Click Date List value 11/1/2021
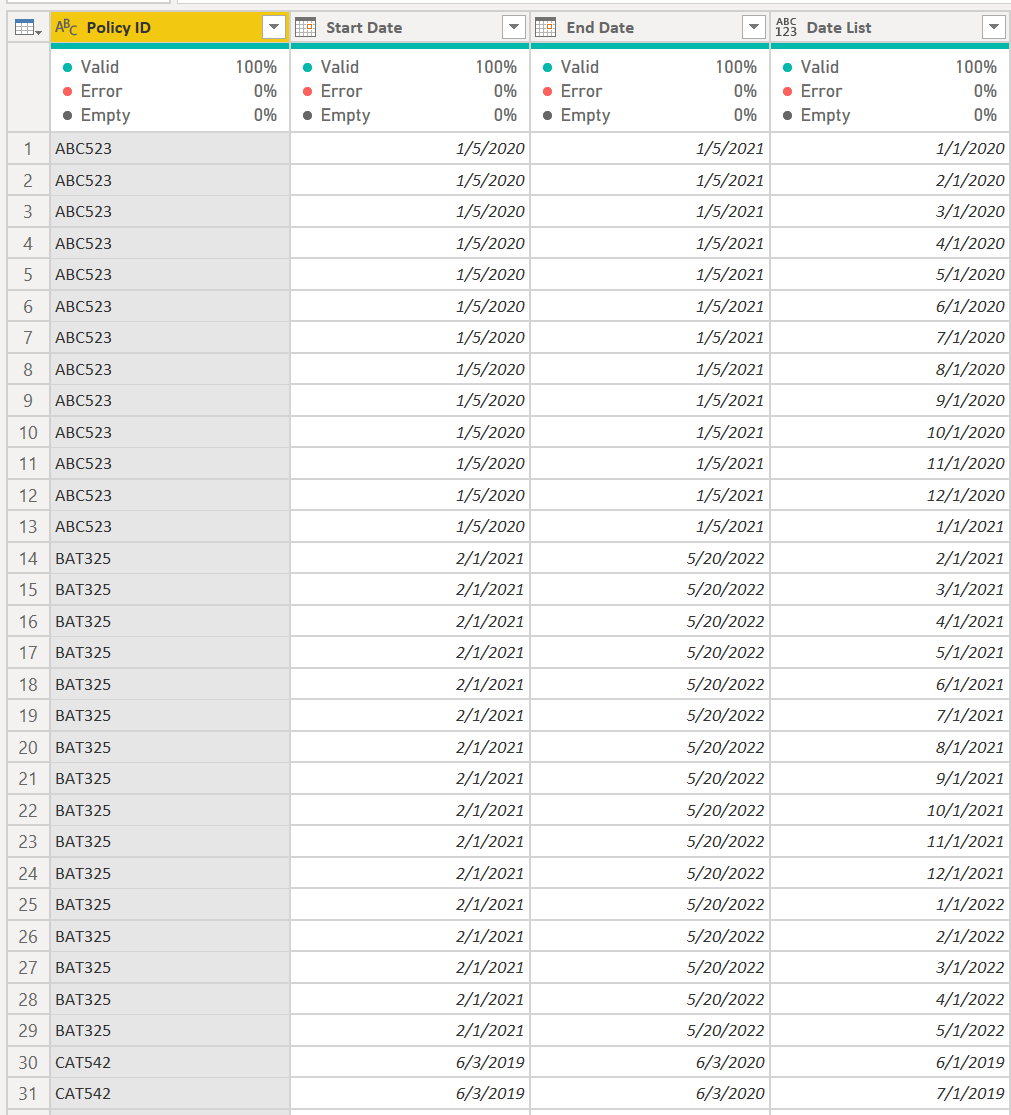1011x1115 pixels. point(890,842)
